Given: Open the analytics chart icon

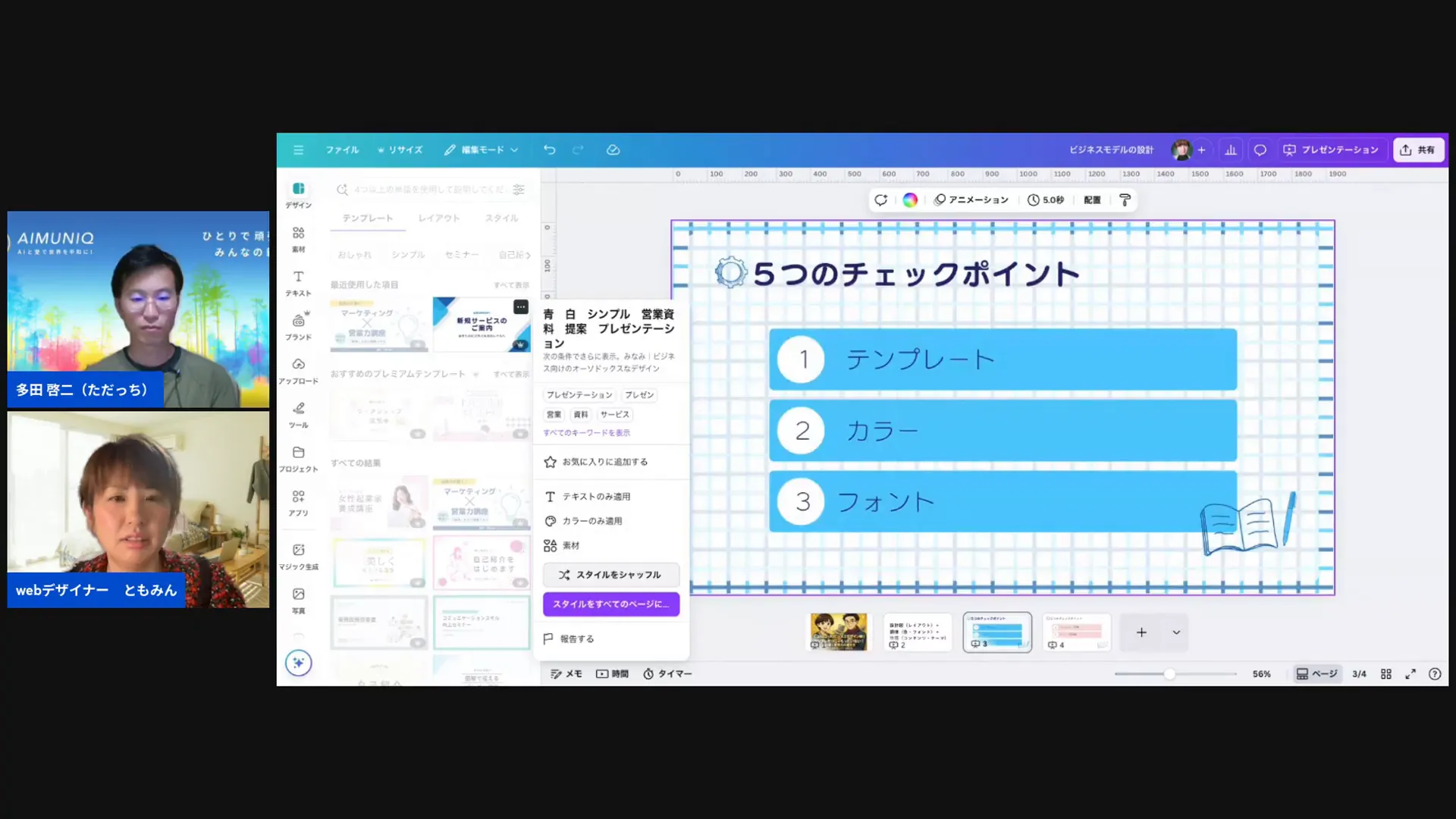Looking at the screenshot, I should pos(1231,150).
